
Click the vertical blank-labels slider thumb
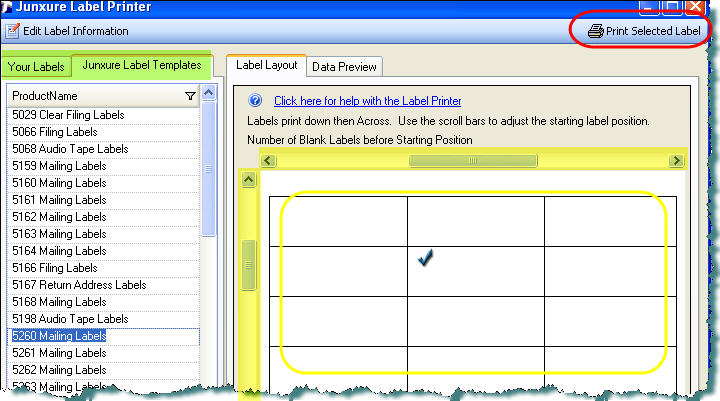(x=248, y=265)
